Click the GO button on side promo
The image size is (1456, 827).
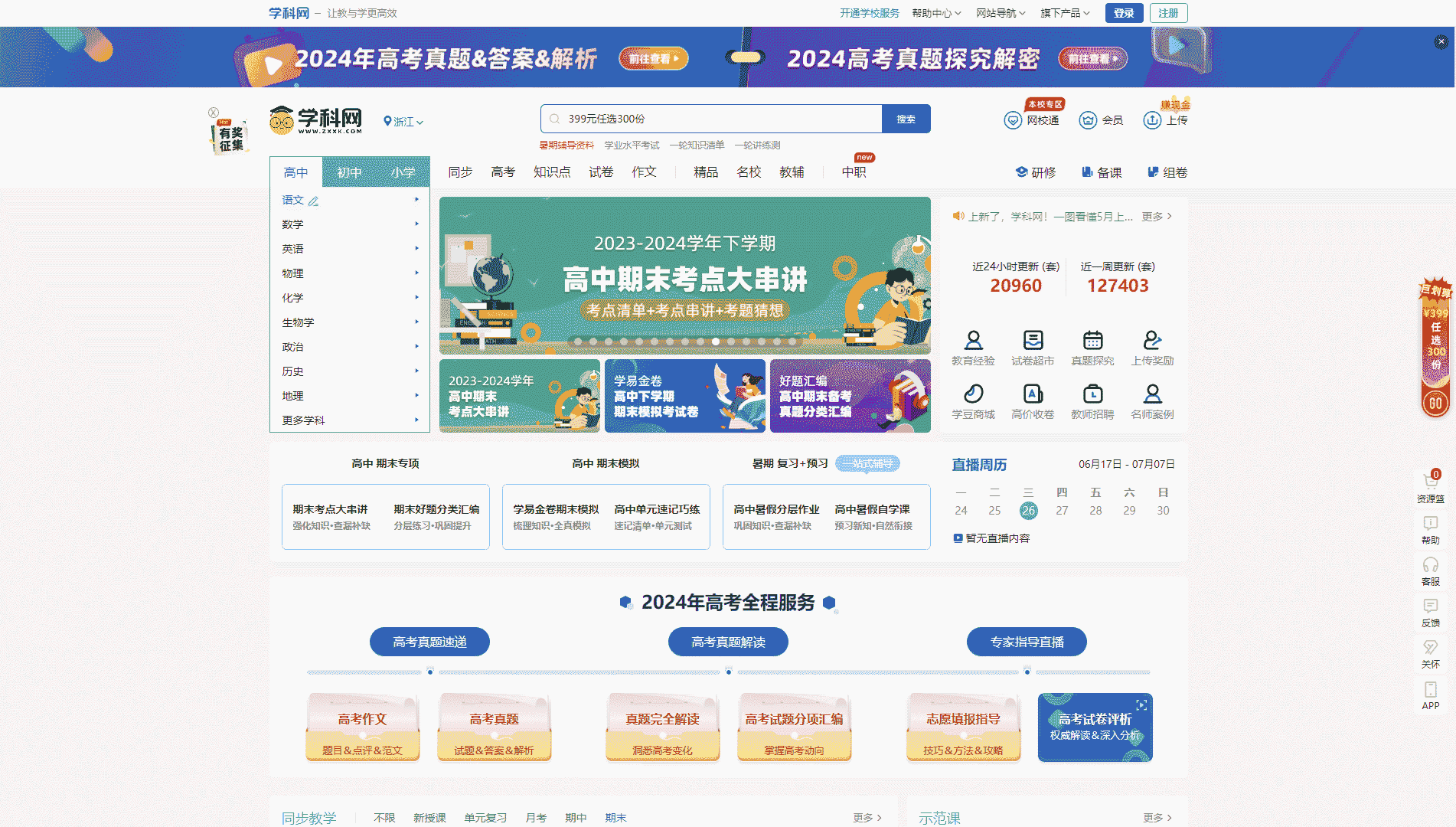click(x=1435, y=403)
